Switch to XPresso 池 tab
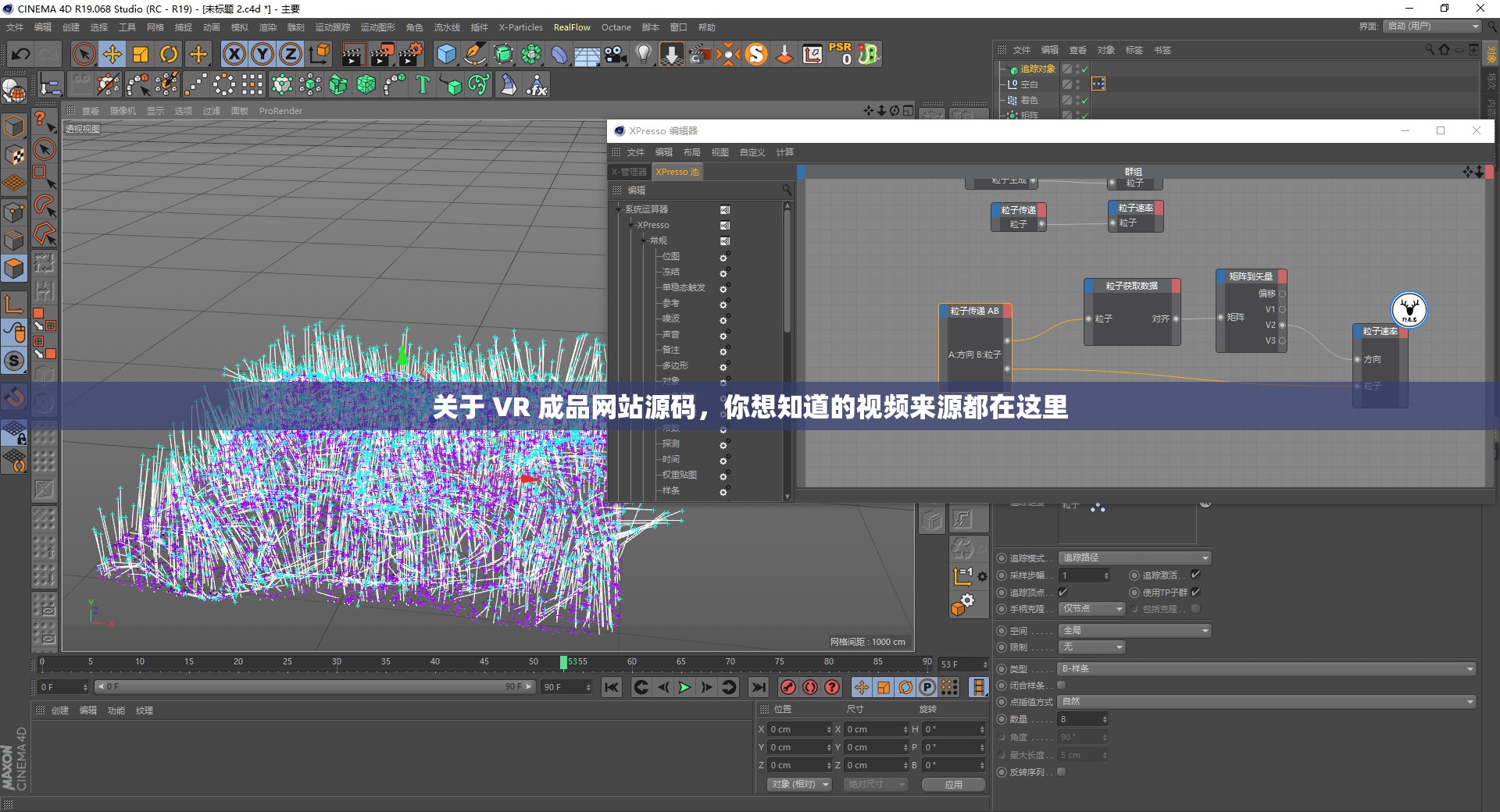The image size is (1500, 812). pyautogui.click(x=677, y=172)
